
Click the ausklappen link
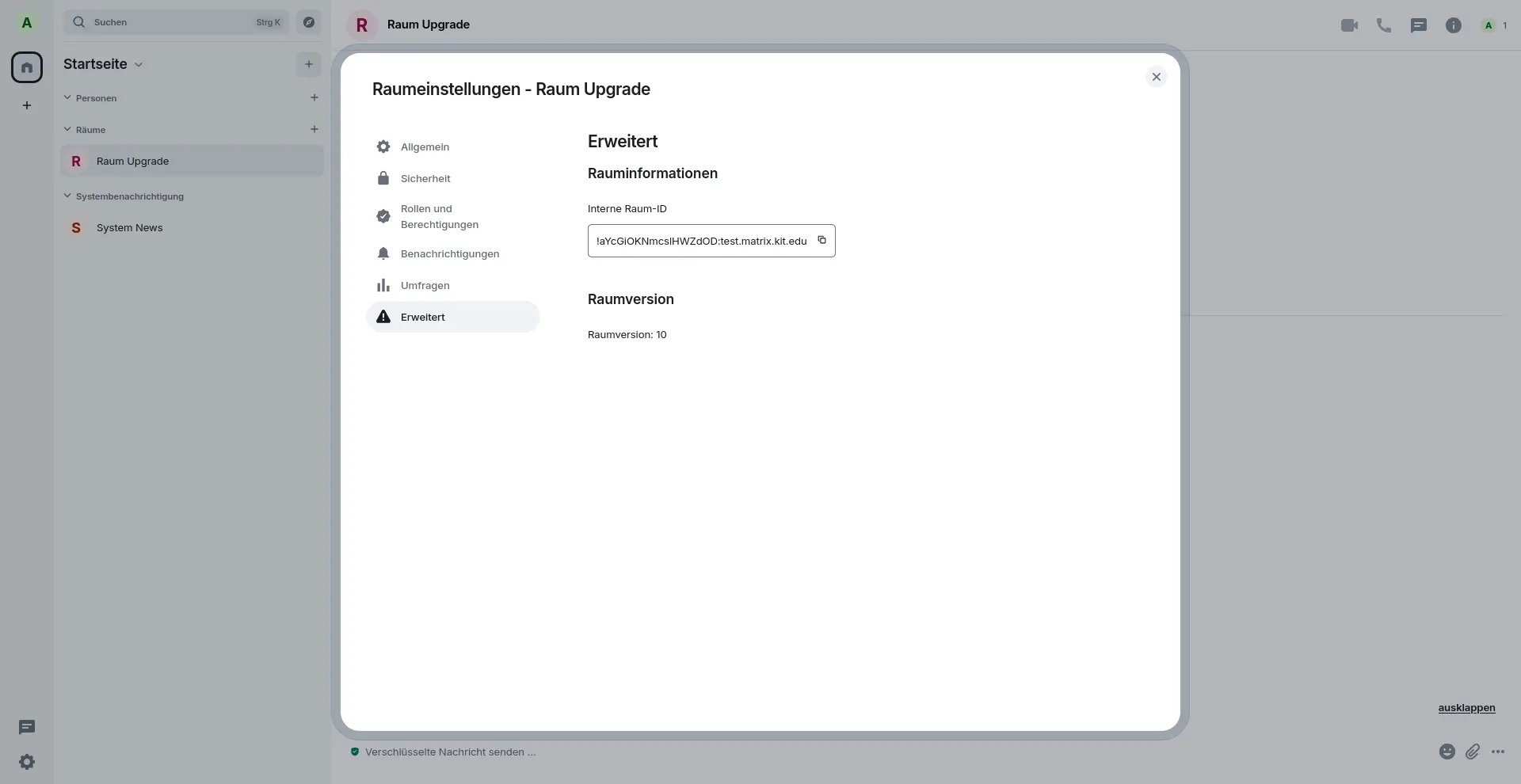pos(1466,708)
